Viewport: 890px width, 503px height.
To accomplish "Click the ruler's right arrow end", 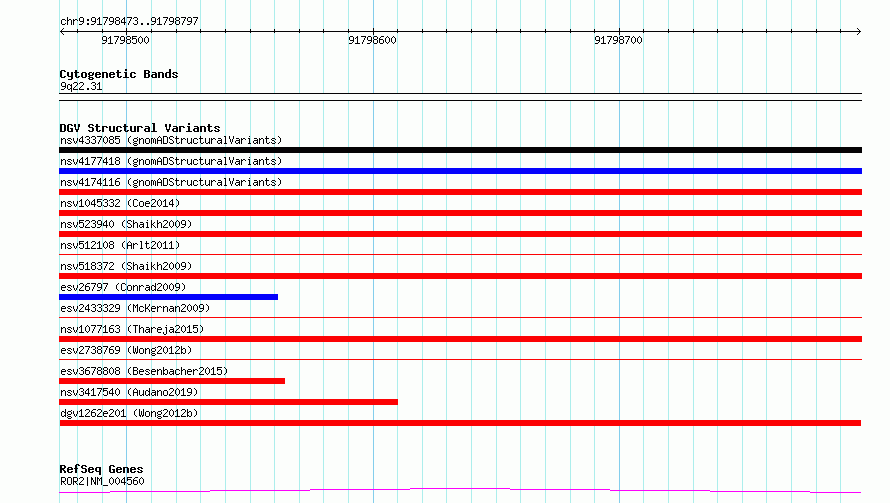I will (859, 32).
